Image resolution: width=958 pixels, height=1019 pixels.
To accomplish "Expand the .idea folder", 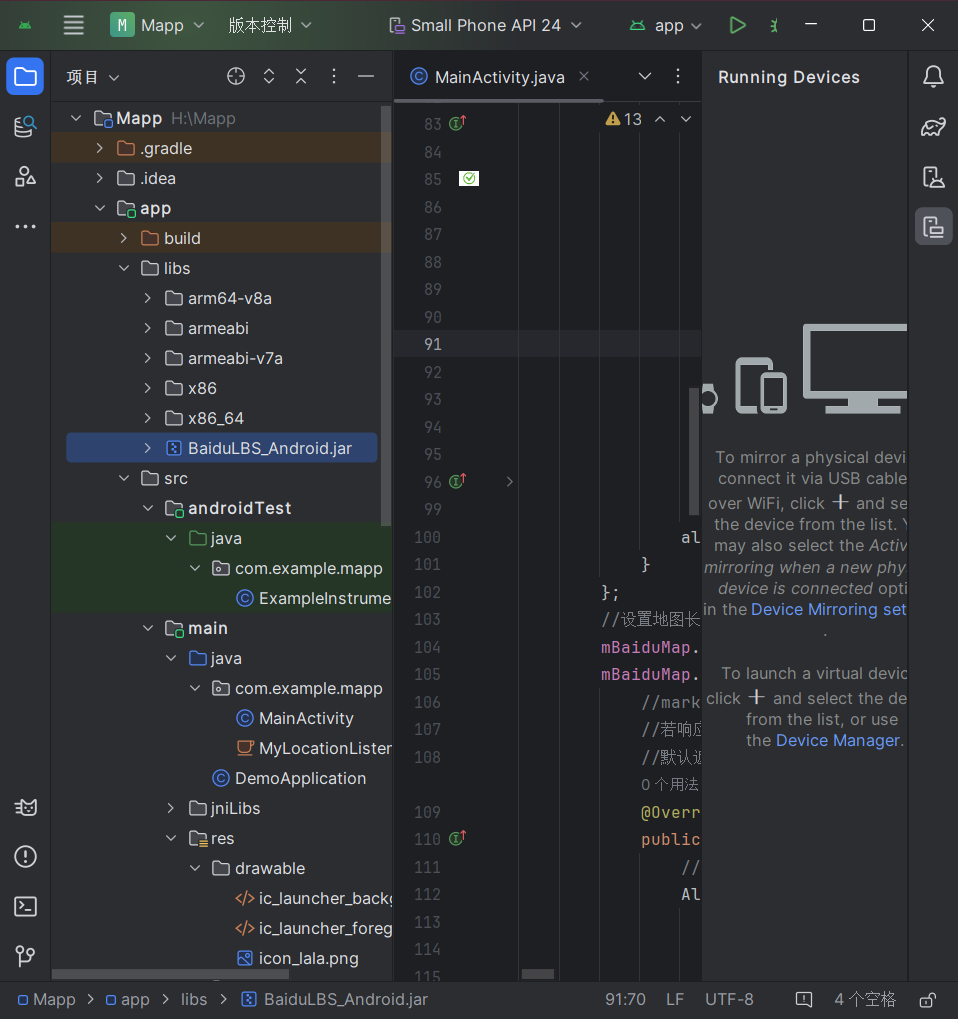I will pyautogui.click(x=99, y=178).
